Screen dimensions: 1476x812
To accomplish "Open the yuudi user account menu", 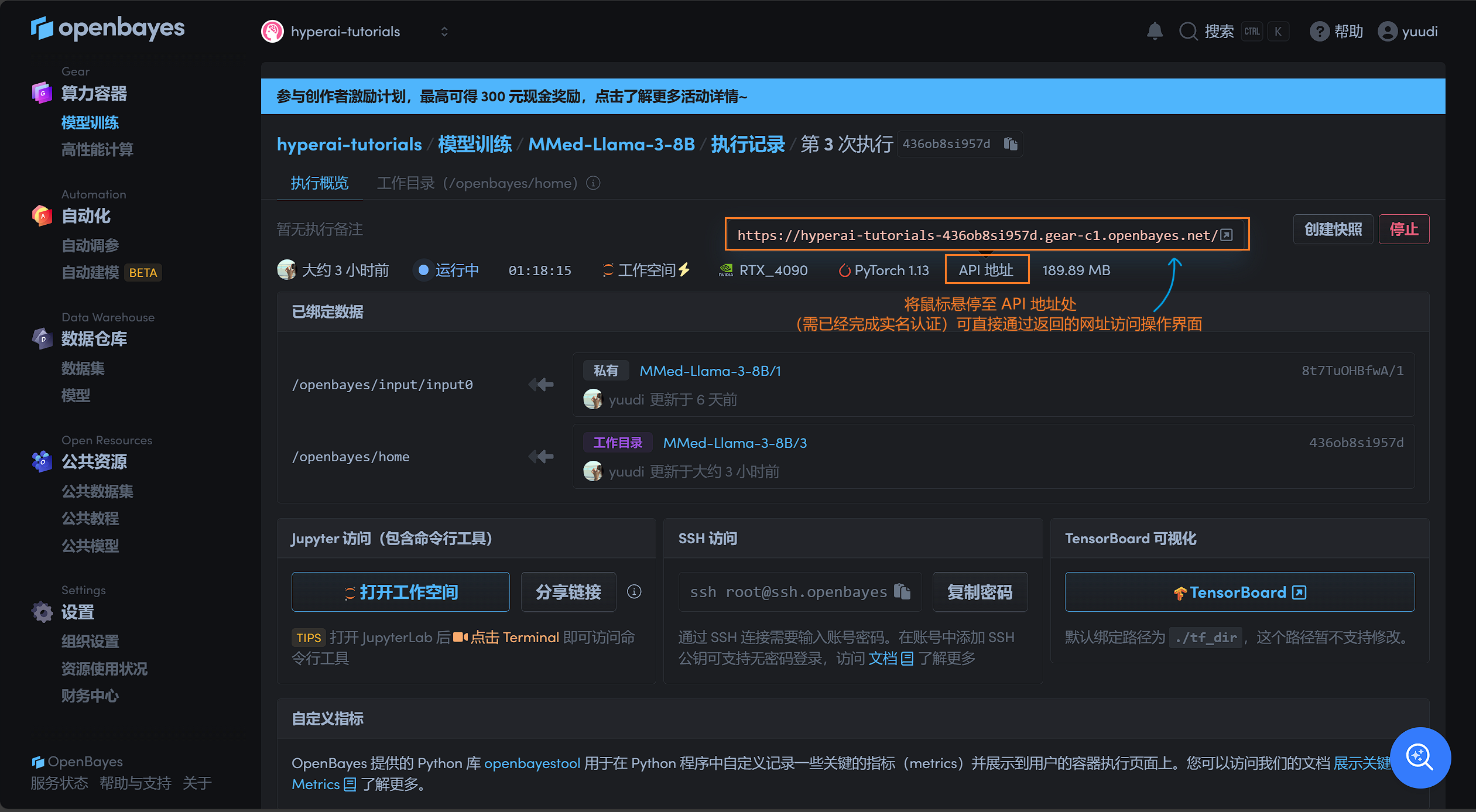I will (1408, 32).
